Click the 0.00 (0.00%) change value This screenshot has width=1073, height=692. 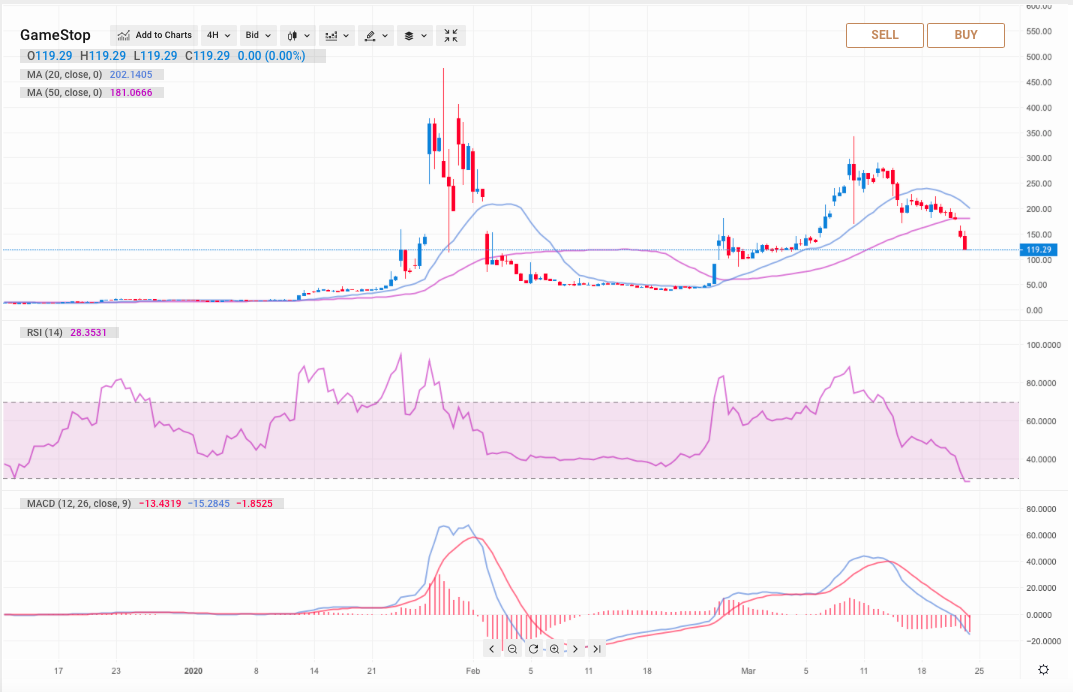tap(272, 56)
